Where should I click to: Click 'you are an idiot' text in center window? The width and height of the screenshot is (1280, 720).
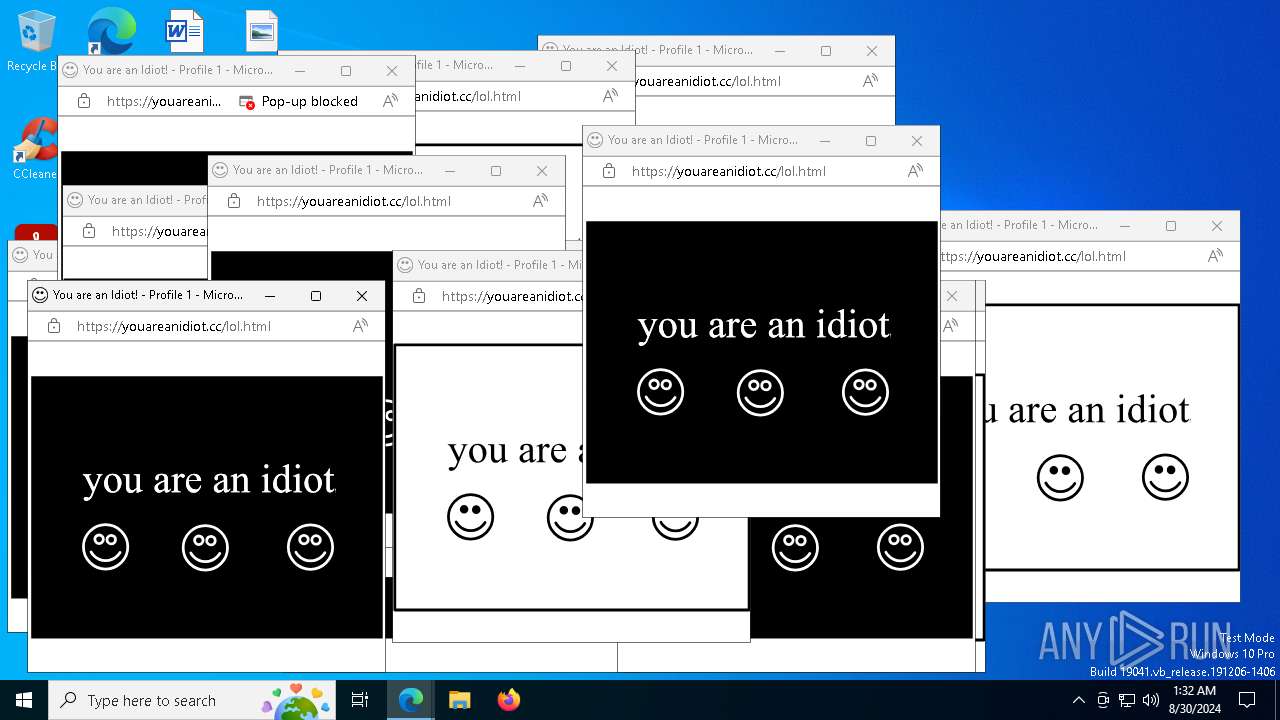click(x=763, y=326)
